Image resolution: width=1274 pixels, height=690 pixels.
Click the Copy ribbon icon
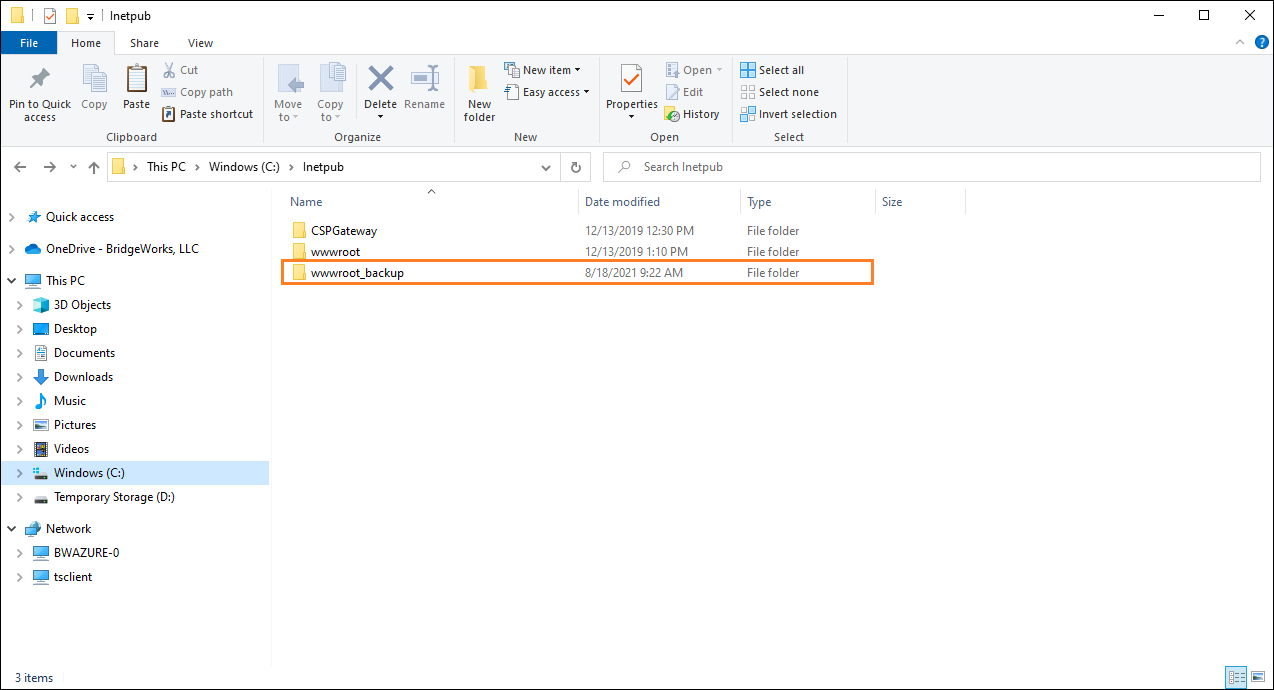(x=94, y=80)
